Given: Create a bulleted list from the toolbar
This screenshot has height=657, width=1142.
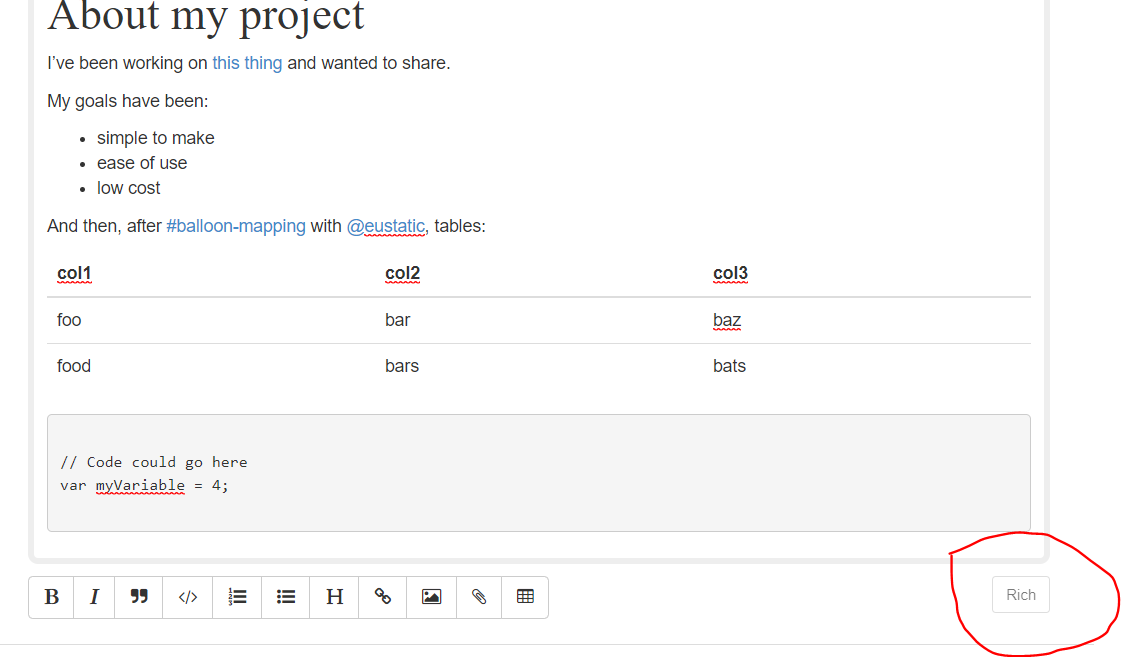Looking at the screenshot, I should coord(285,597).
